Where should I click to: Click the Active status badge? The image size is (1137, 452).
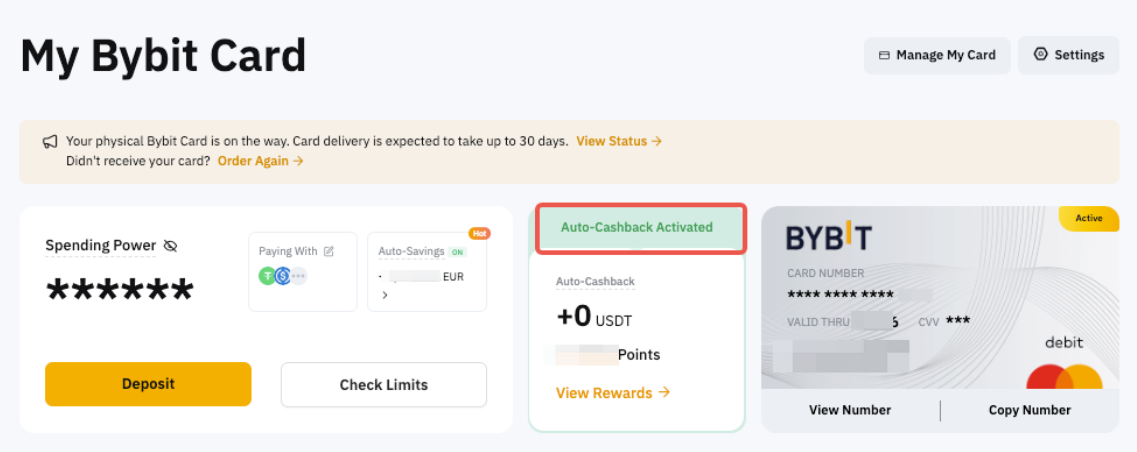(1088, 218)
